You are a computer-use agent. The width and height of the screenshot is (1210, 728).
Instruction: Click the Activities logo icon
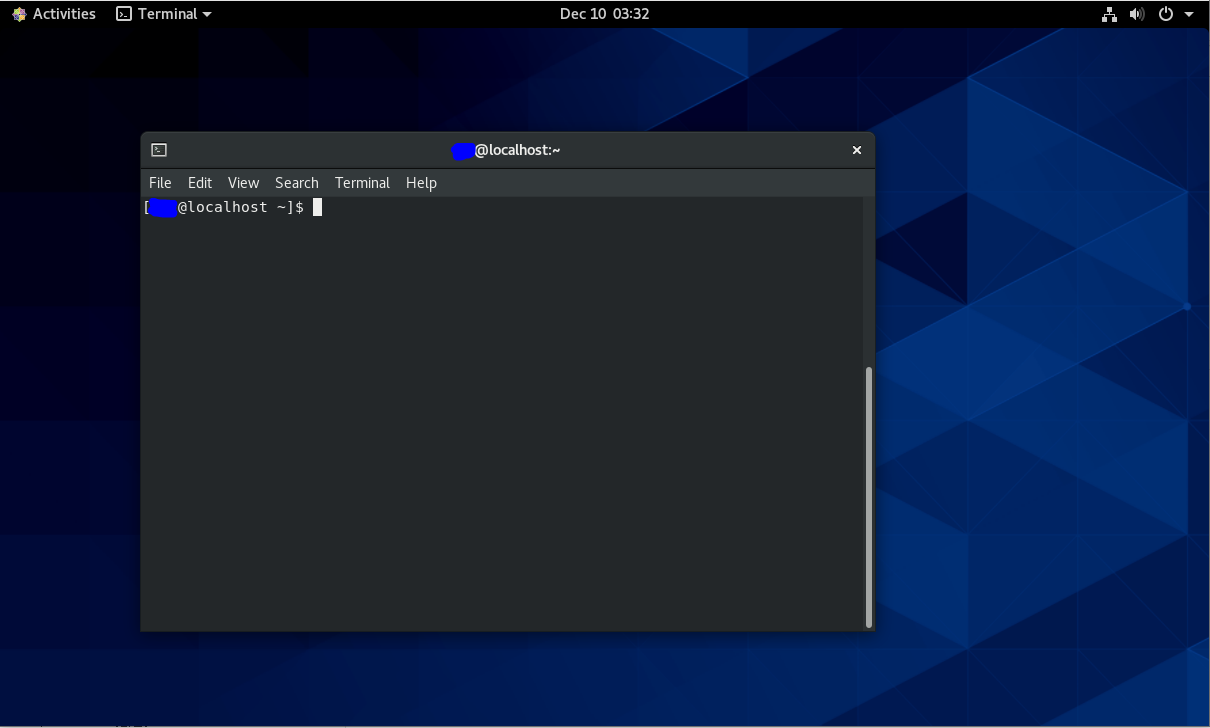[x=19, y=14]
